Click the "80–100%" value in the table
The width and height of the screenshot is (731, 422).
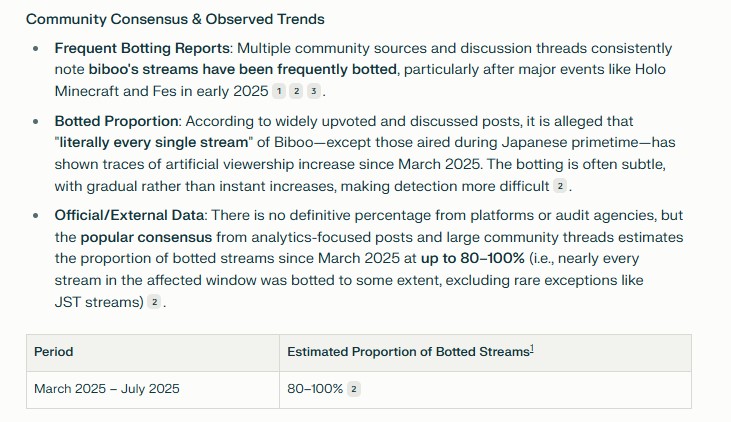pyautogui.click(x=314, y=389)
